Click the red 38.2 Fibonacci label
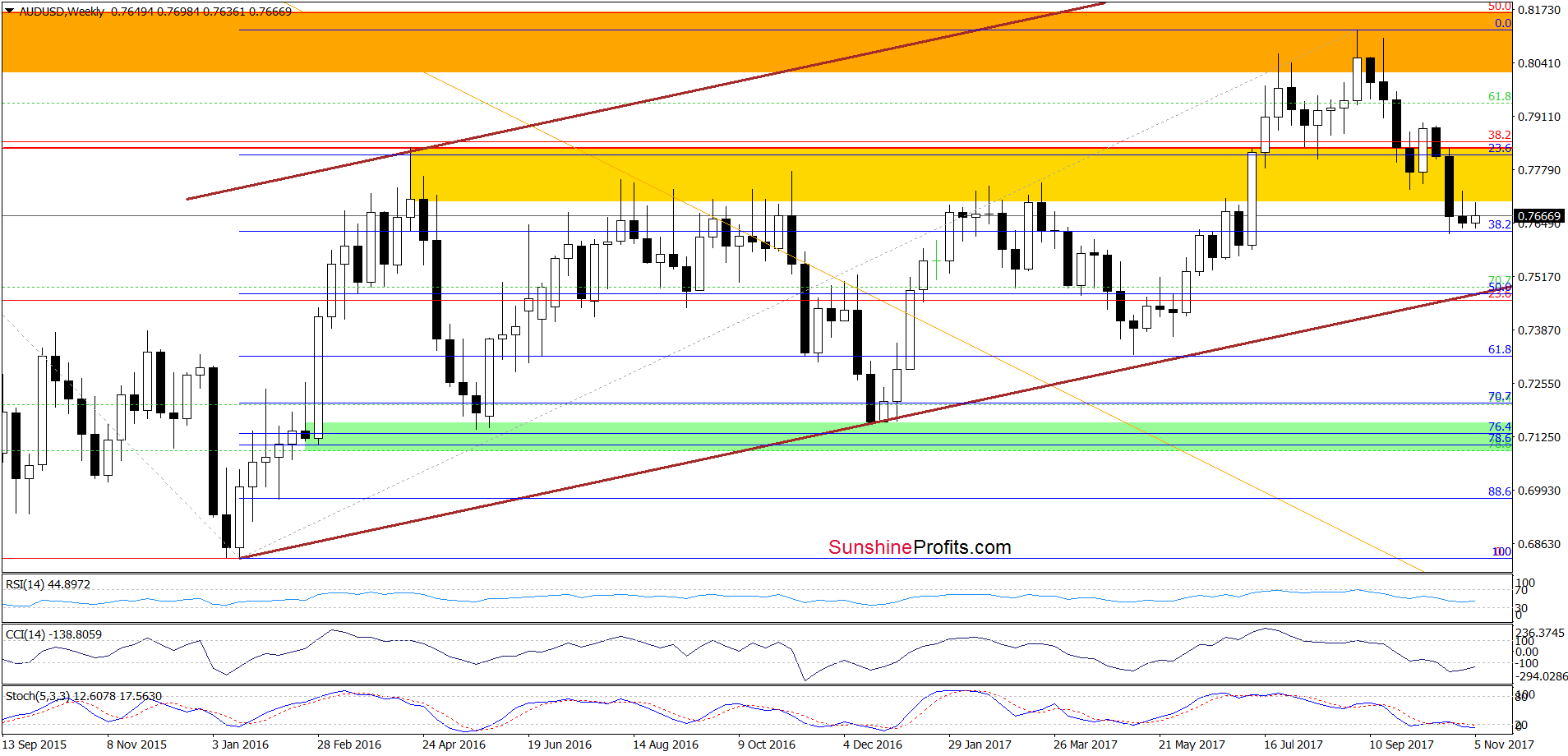This screenshot has width=1568, height=756. tap(1500, 135)
